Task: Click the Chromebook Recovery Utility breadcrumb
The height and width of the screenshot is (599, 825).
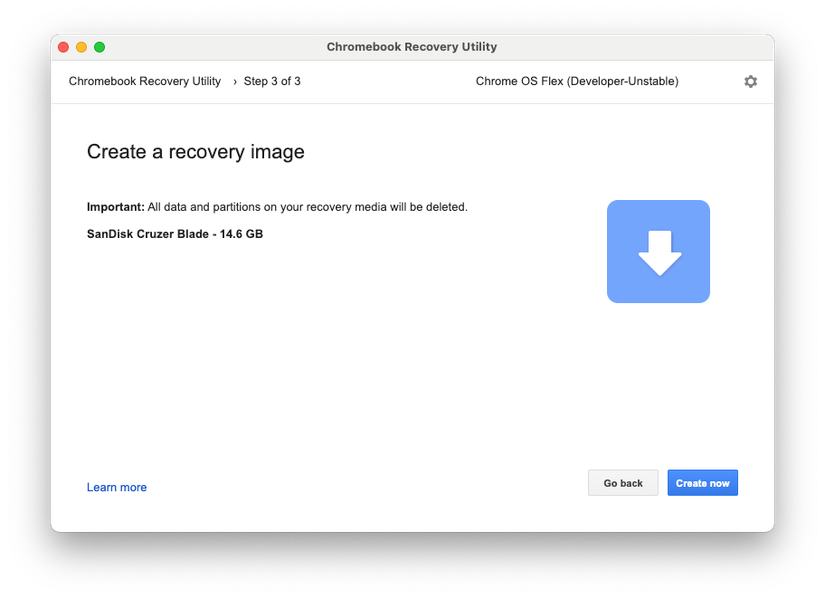Action: coord(144,81)
